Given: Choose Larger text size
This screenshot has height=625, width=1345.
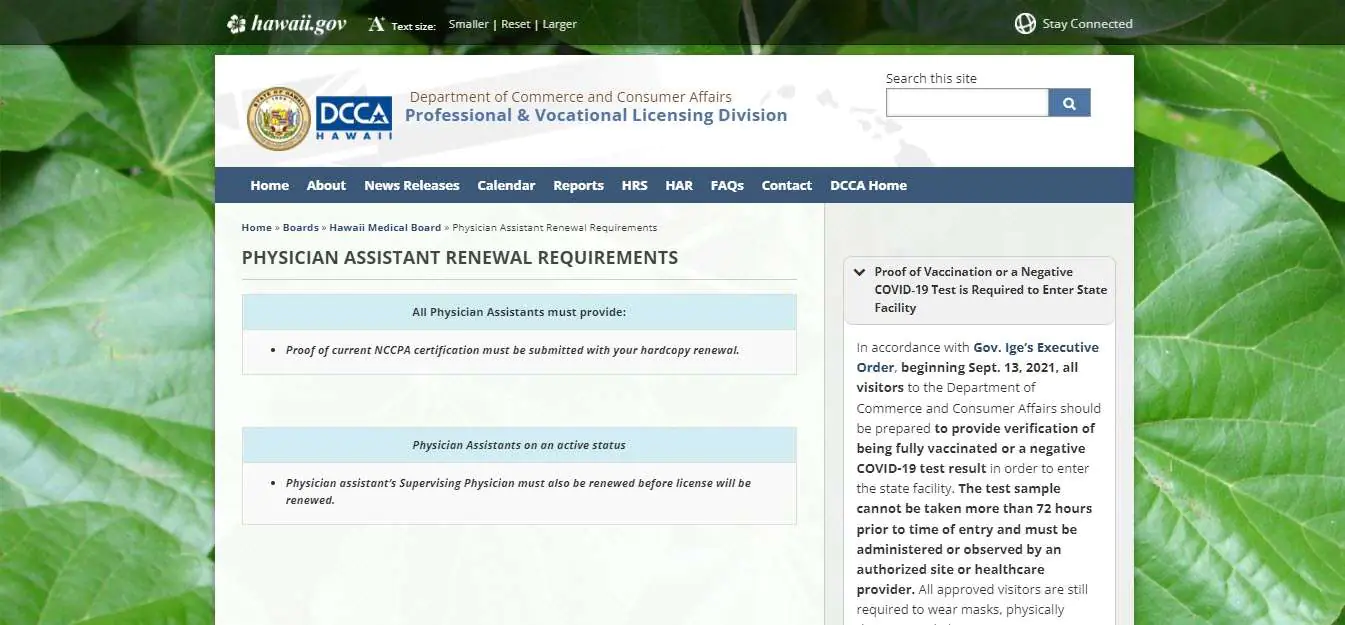Looking at the screenshot, I should [x=559, y=24].
